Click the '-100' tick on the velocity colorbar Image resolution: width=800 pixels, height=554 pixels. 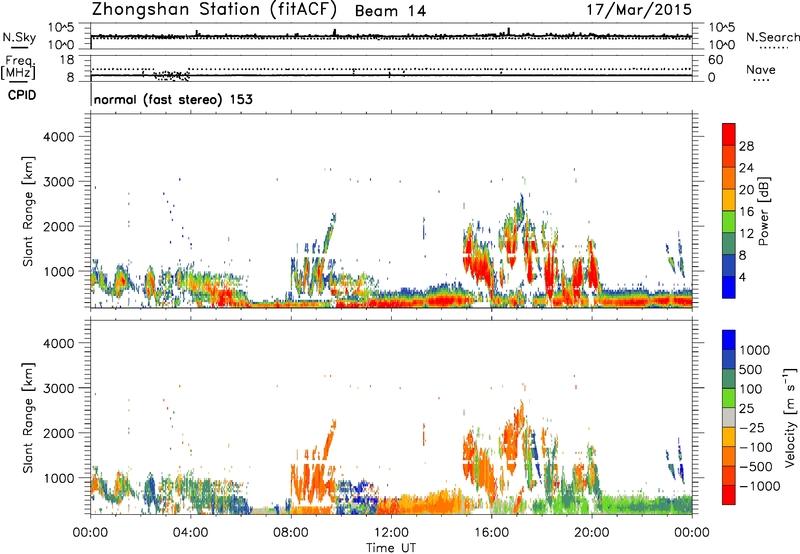pos(755,447)
